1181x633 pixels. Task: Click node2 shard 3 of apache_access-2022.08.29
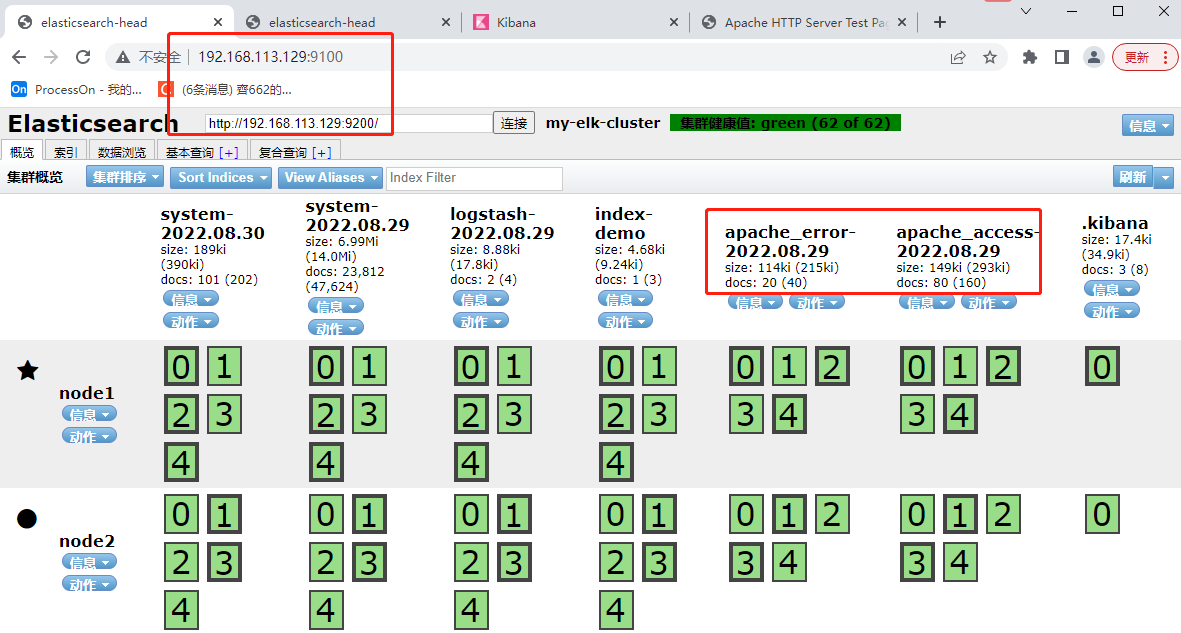917,562
